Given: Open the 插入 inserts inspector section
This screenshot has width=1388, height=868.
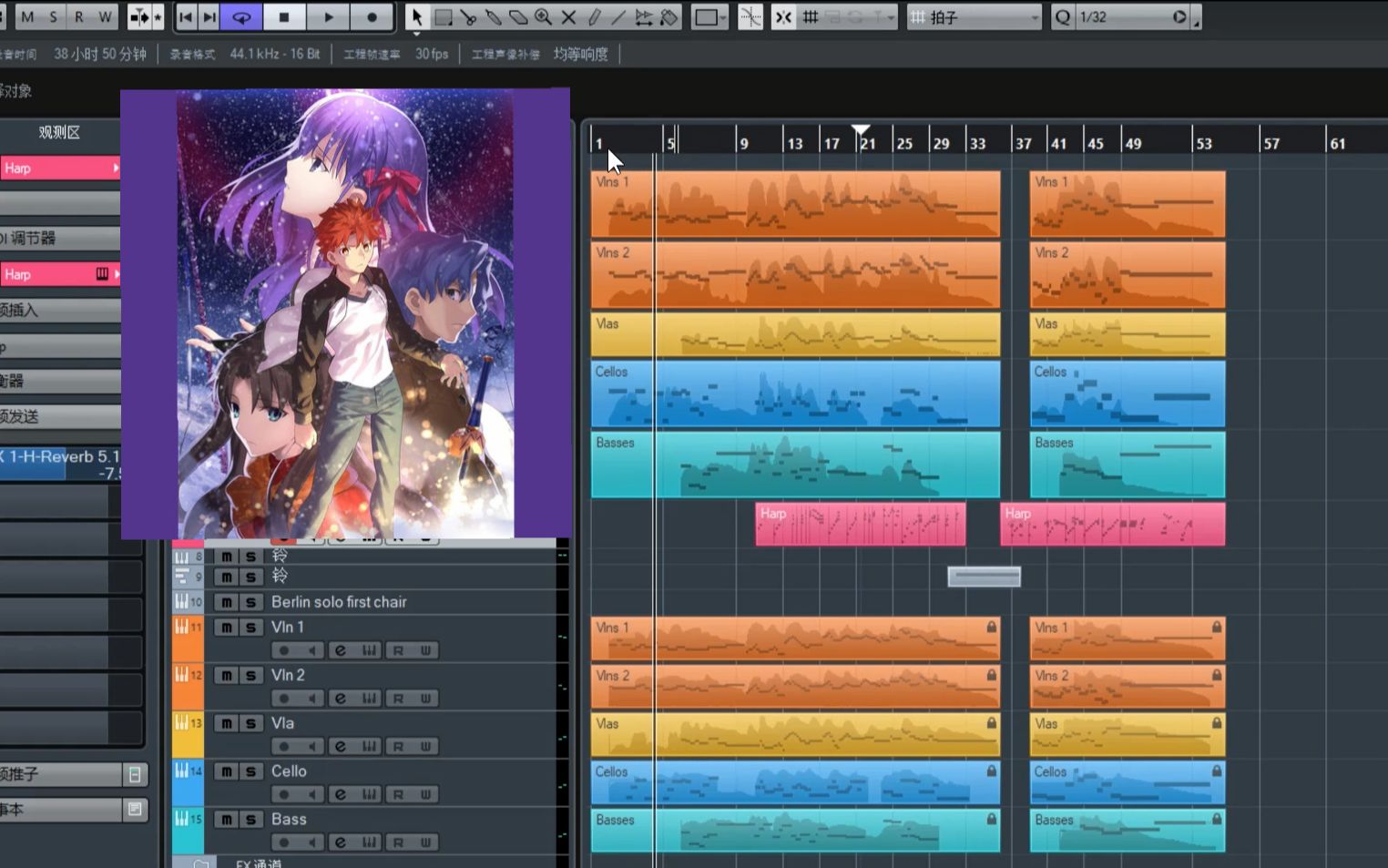Looking at the screenshot, I should pos(60,310).
